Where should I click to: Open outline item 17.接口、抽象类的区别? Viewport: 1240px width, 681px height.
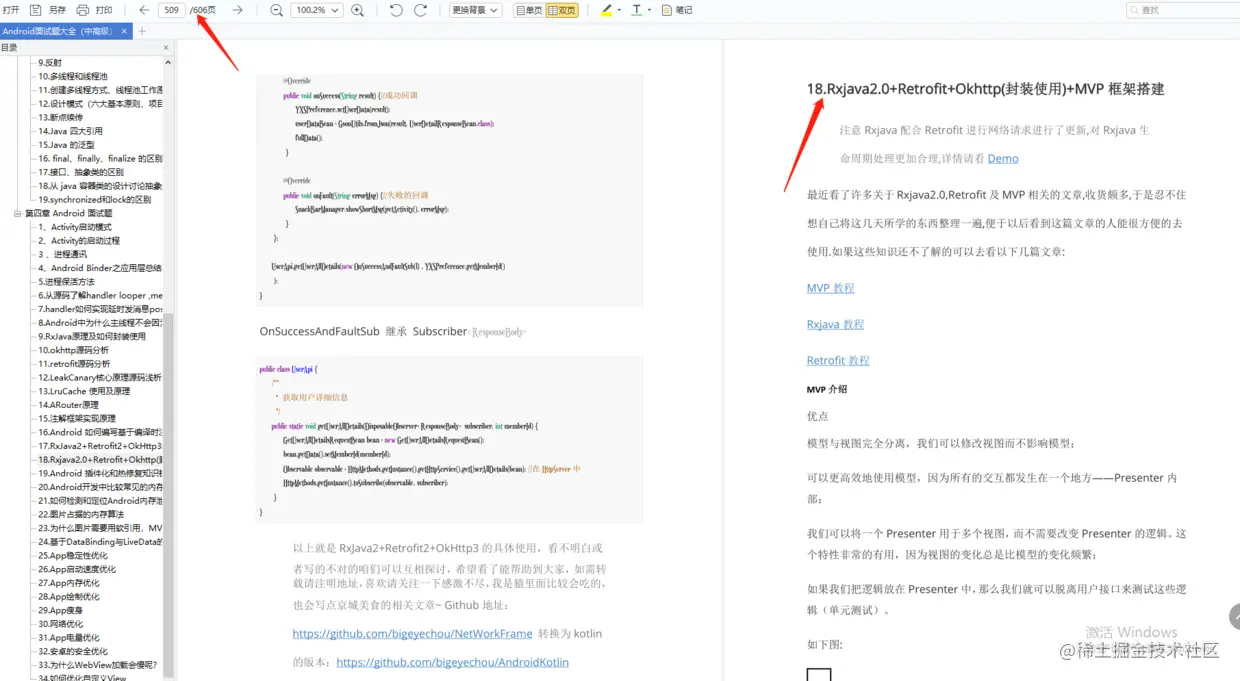pyautogui.click(x=81, y=172)
